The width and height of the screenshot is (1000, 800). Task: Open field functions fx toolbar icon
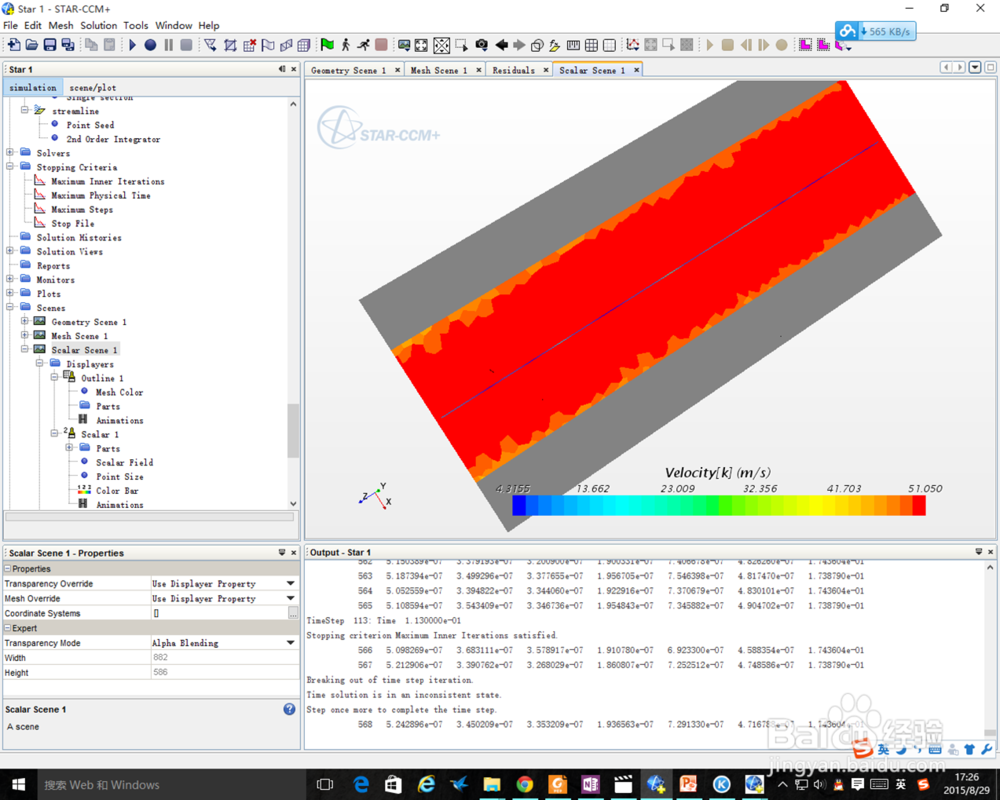pos(555,45)
